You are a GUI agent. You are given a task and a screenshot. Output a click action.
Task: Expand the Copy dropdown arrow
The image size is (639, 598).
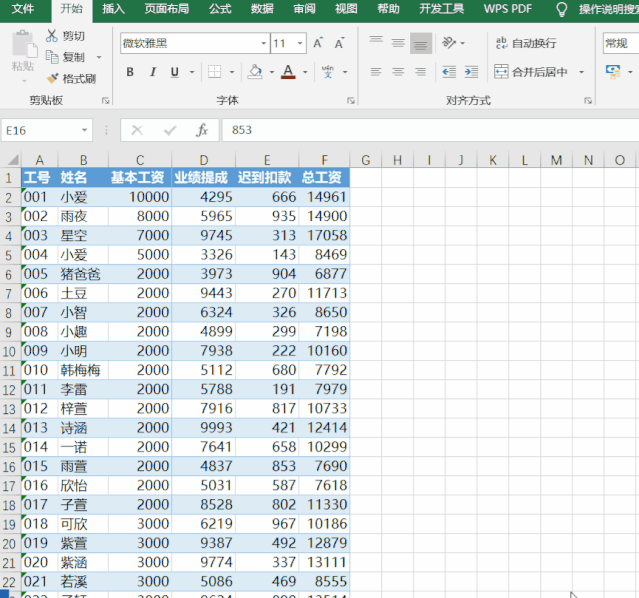point(99,57)
